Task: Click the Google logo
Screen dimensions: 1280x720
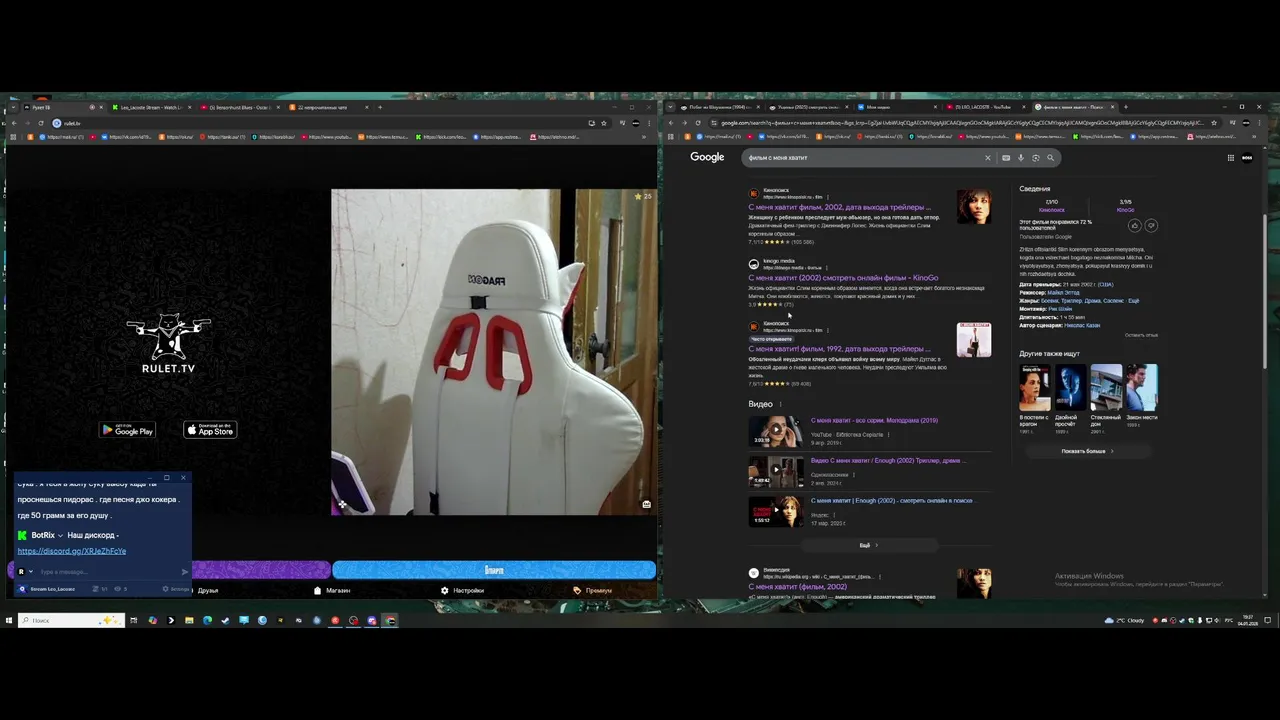Action: pos(707,157)
